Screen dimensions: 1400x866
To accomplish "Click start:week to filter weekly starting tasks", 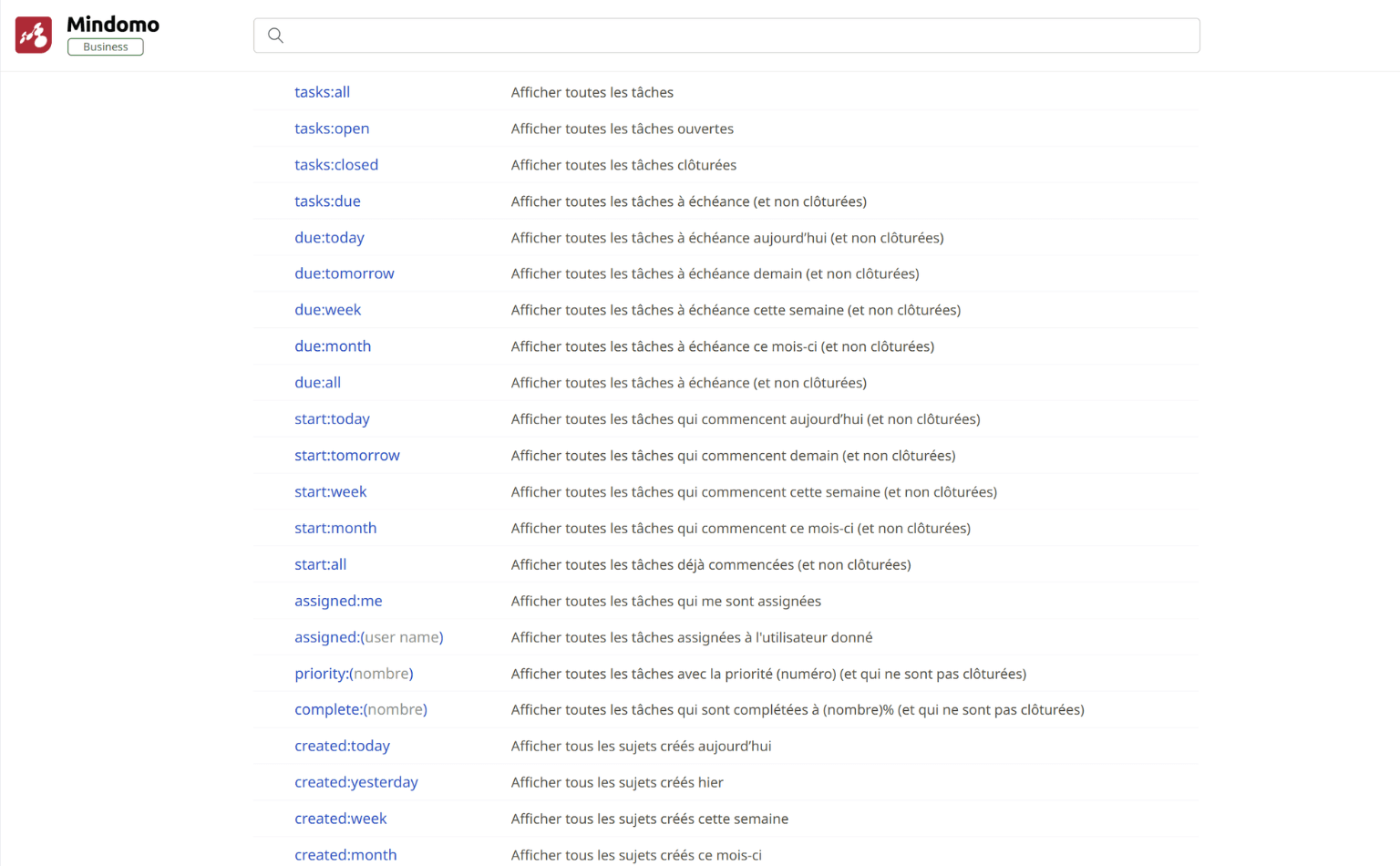I will tap(330, 491).
